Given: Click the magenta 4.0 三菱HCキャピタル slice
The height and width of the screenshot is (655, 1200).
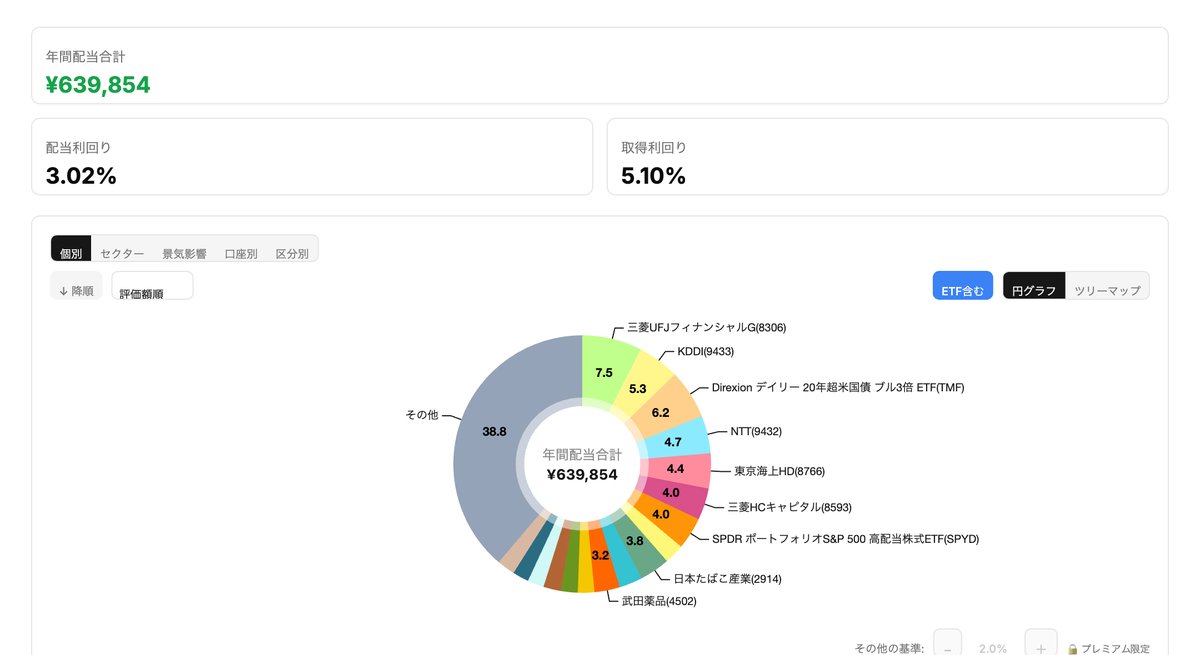Looking at the screenshot, I should tap(670, 492).
